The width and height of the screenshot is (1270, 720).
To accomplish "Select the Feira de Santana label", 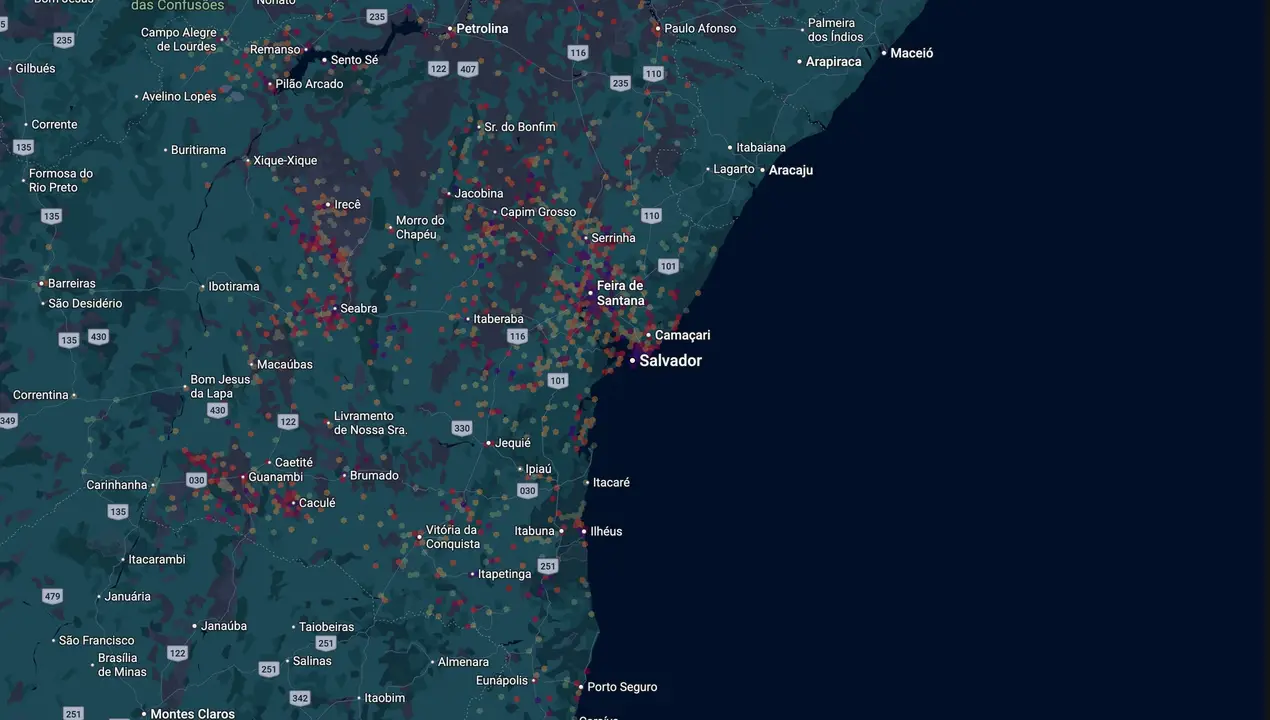I will [x=621, y=293].
